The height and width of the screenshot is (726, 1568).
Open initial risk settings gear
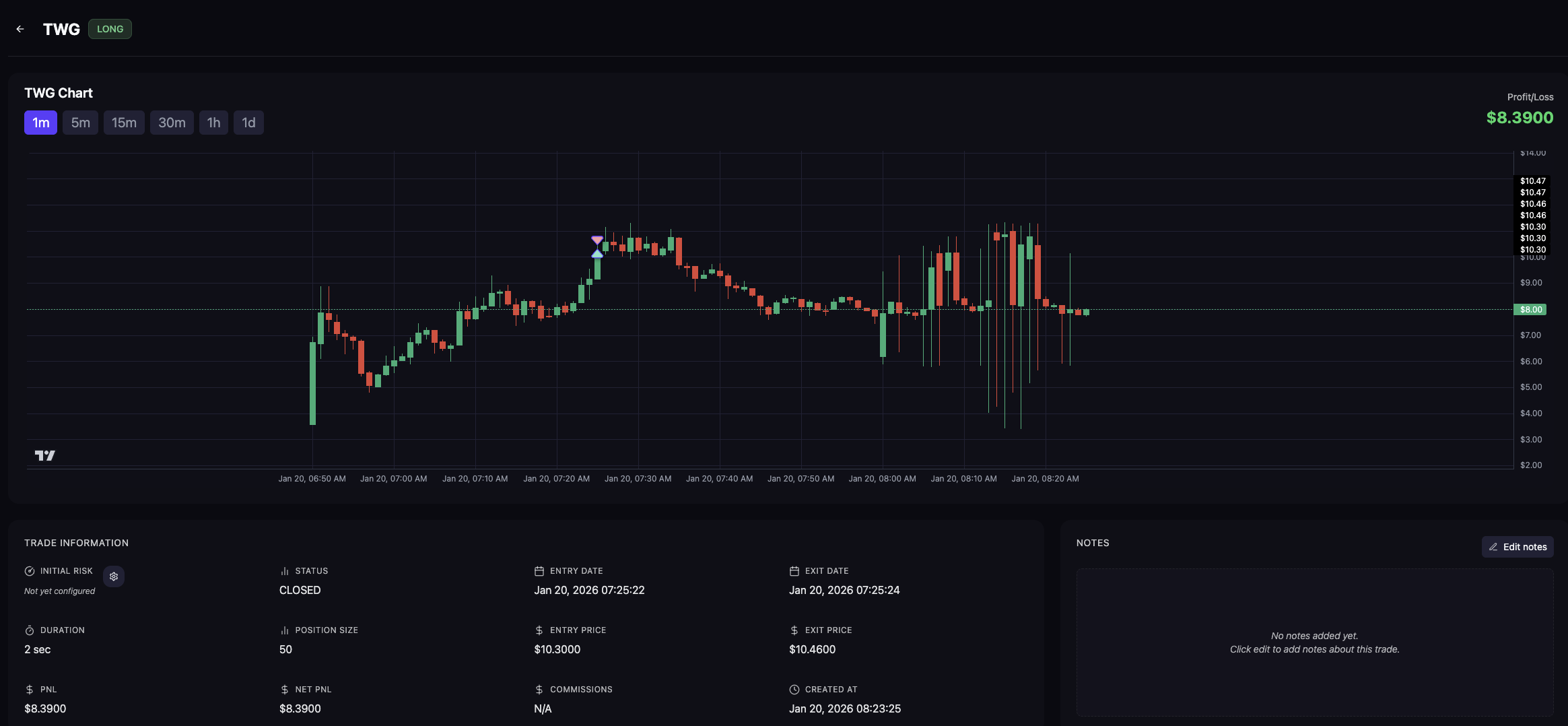point(114,576)
